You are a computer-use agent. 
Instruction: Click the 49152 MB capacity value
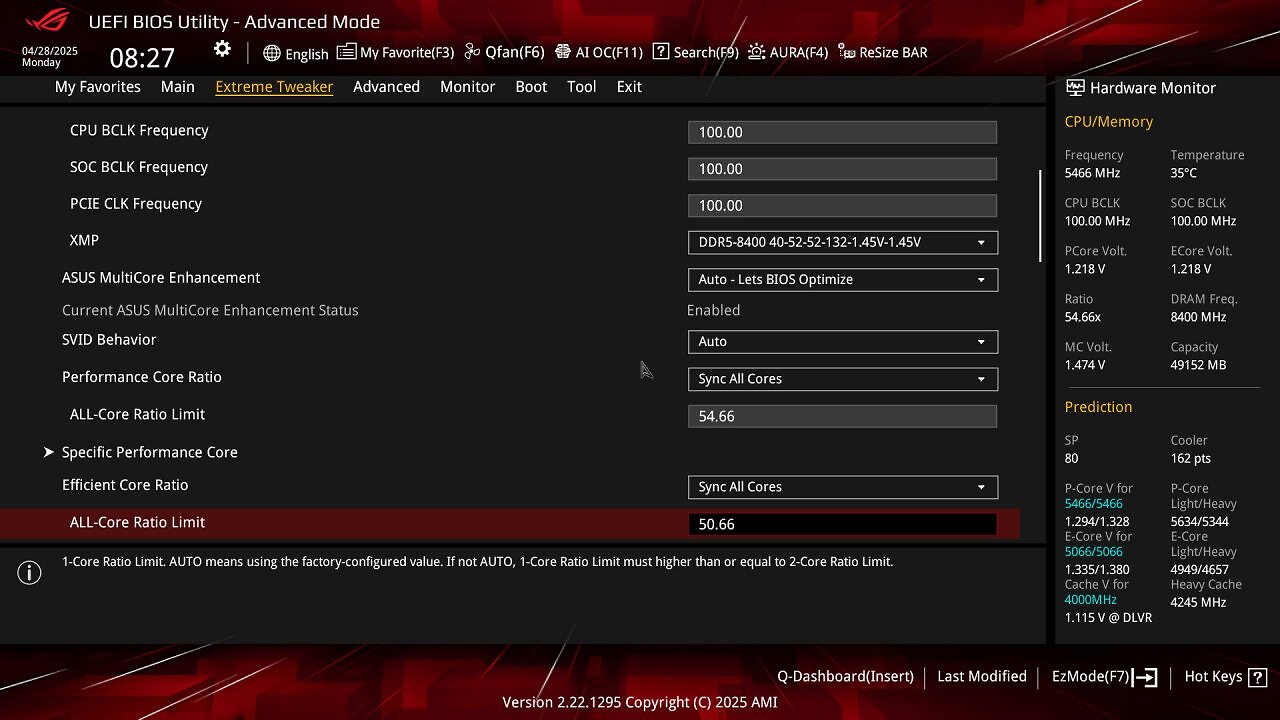(1199, 365)
